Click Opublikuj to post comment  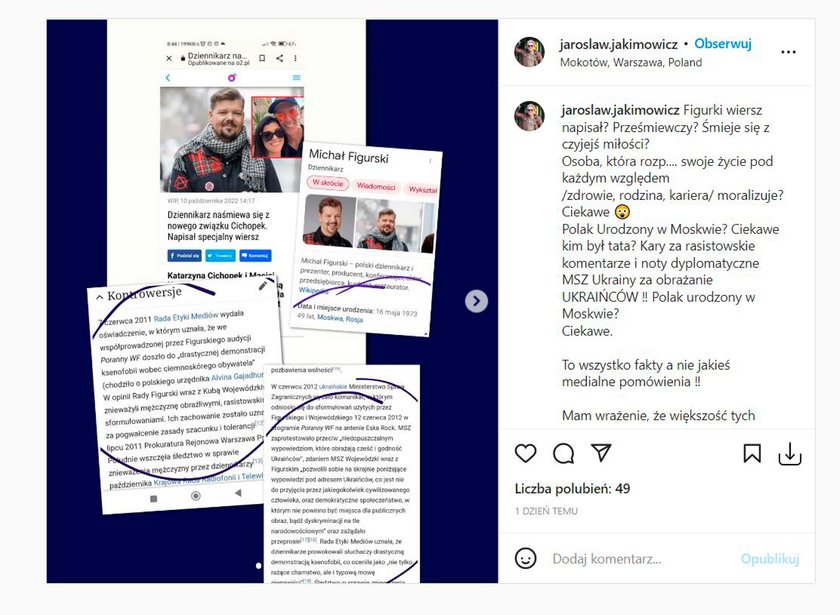point(770,559)
